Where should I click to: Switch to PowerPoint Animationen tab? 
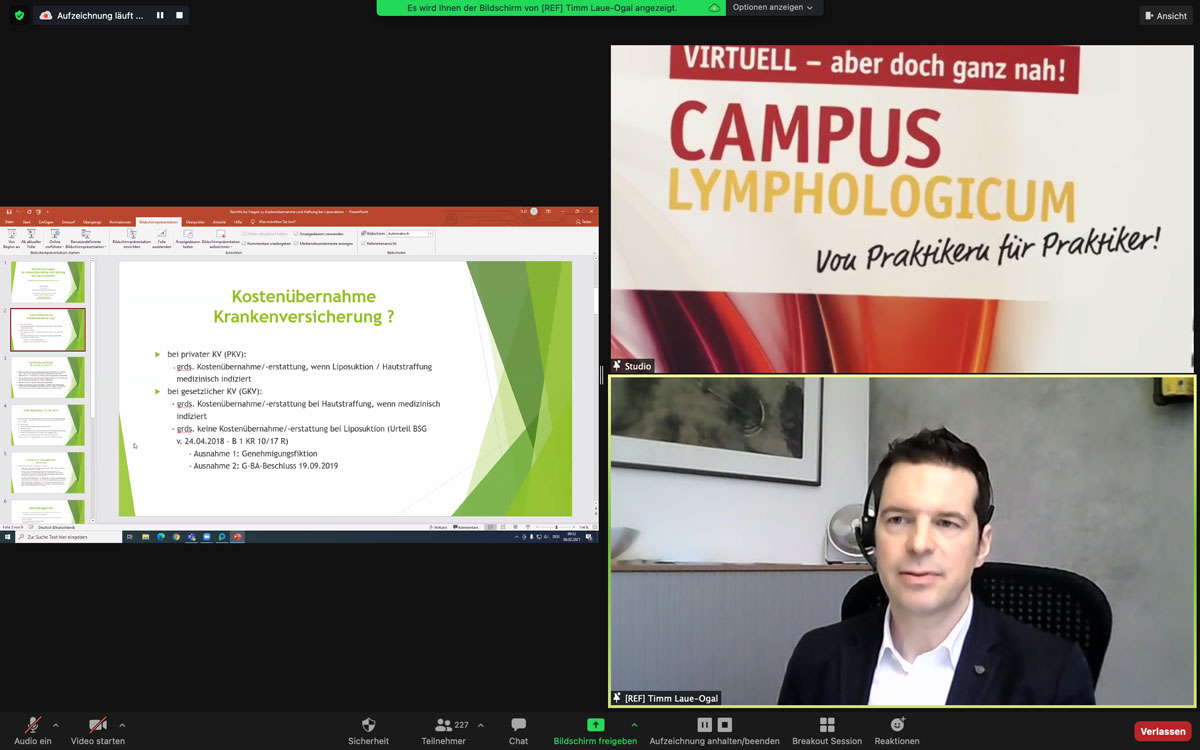[120, 222]
